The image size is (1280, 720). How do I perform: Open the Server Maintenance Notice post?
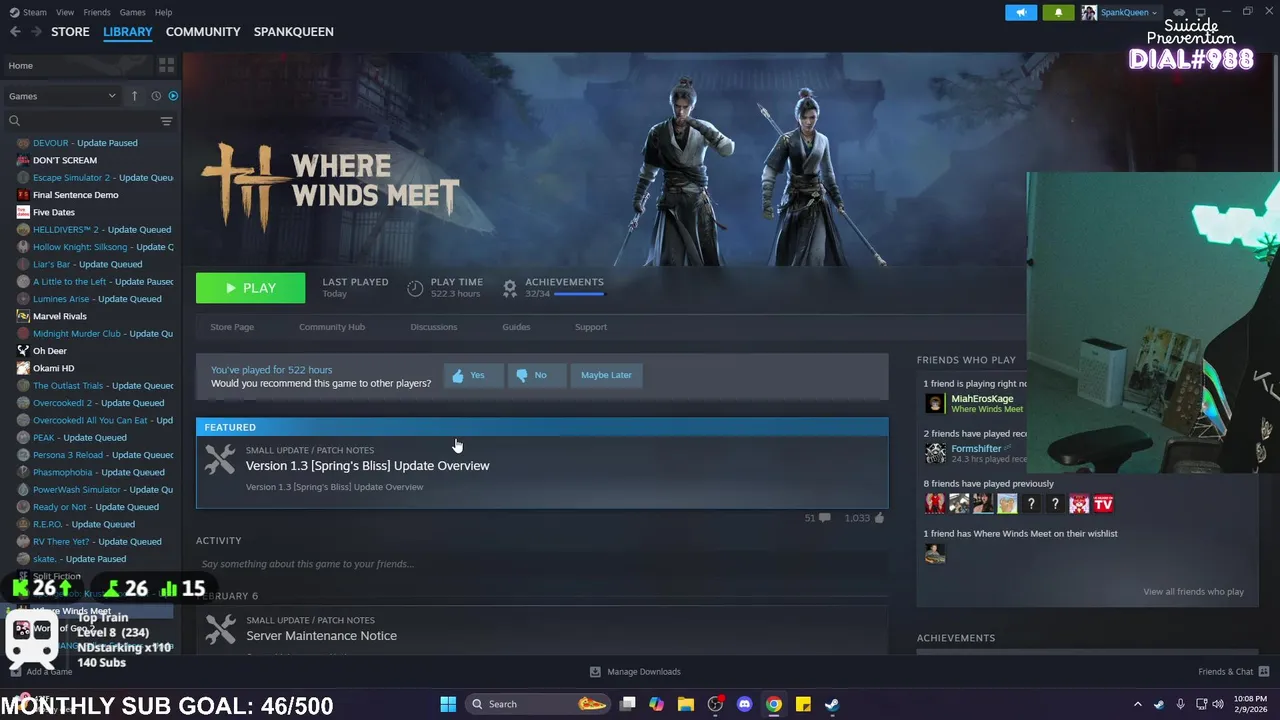pos(321,636)
